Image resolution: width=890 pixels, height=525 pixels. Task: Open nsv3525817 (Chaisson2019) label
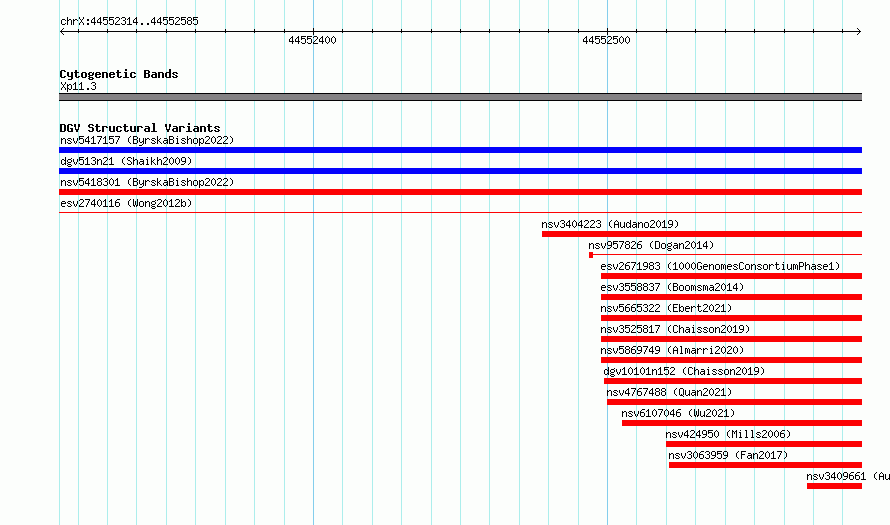pos(675,329)
